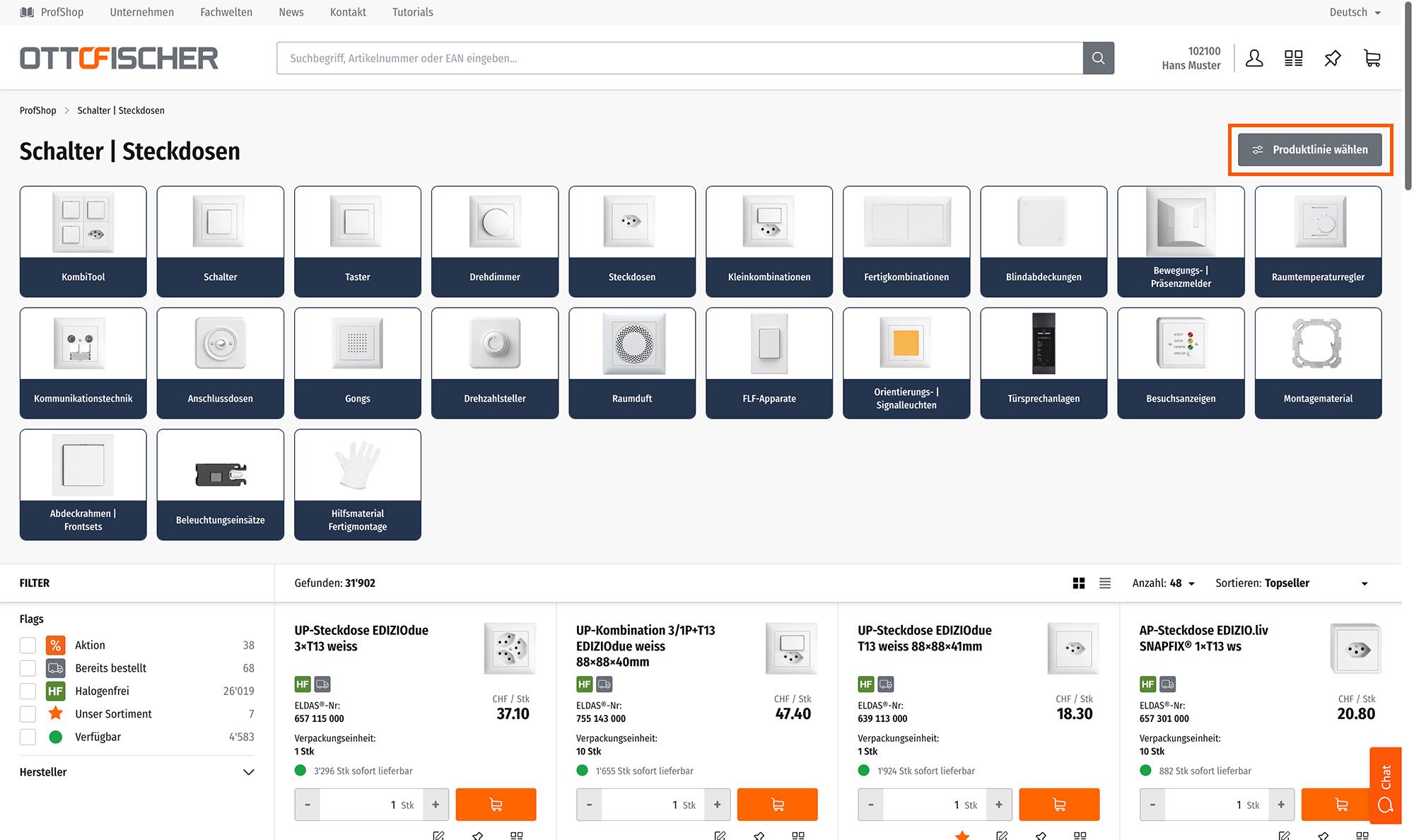Viewport: 1414px width, 840px height.
Task: Open the user account icon
Action: 1254,58
